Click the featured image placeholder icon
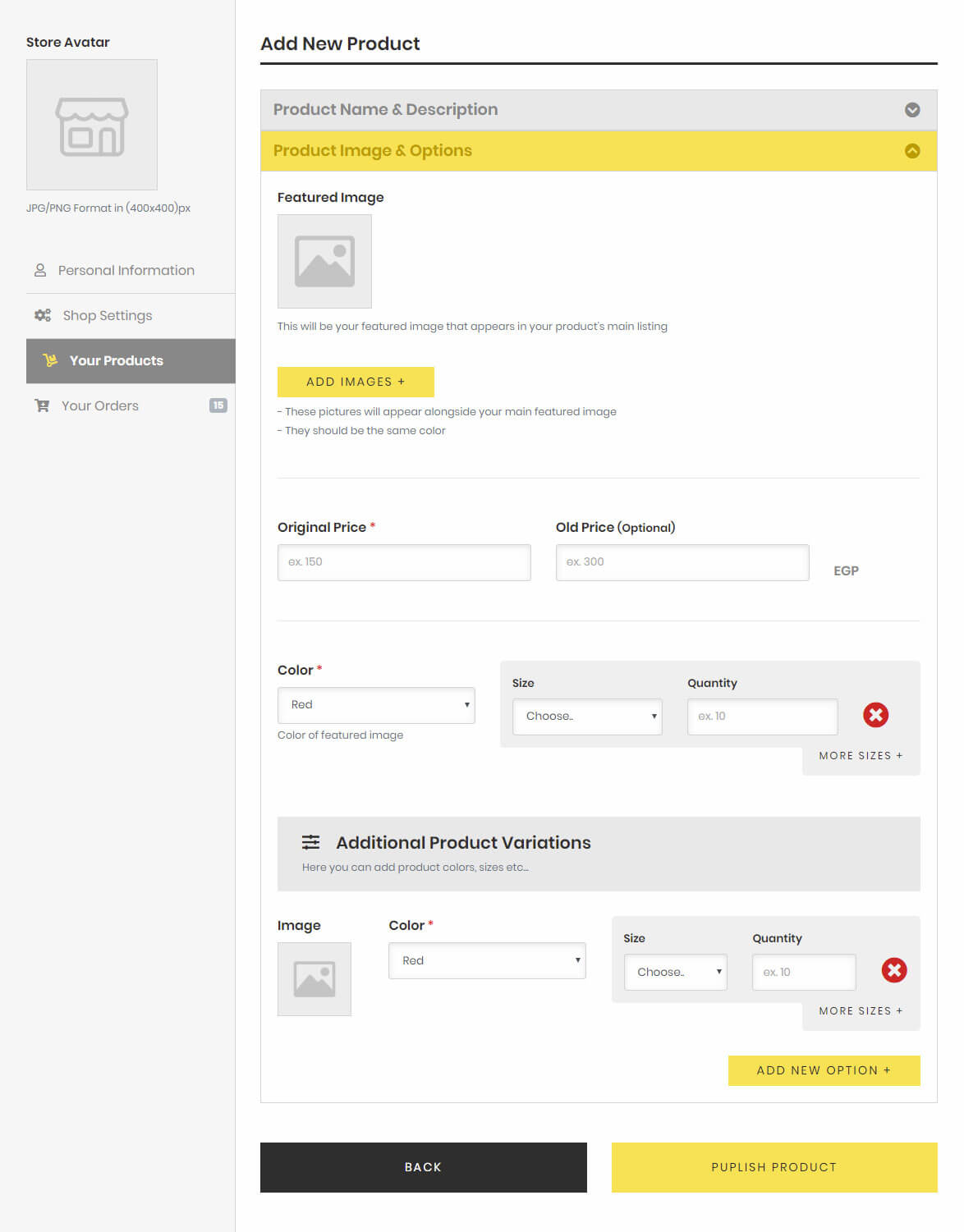 click(x=324, y=262)
